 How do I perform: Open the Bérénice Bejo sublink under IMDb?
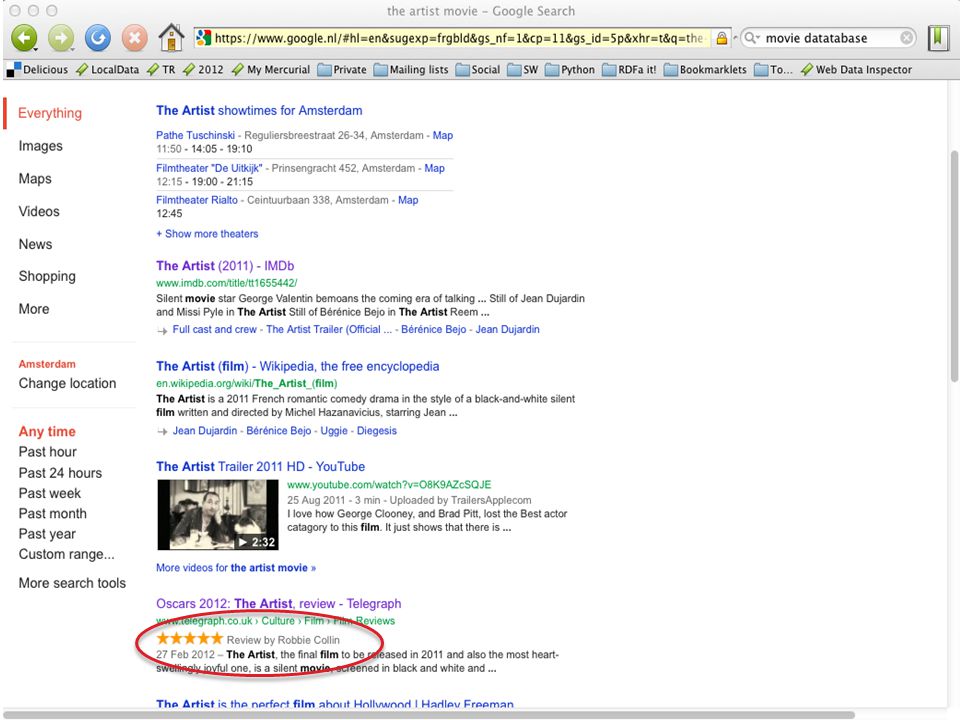(x=433, y=329)
